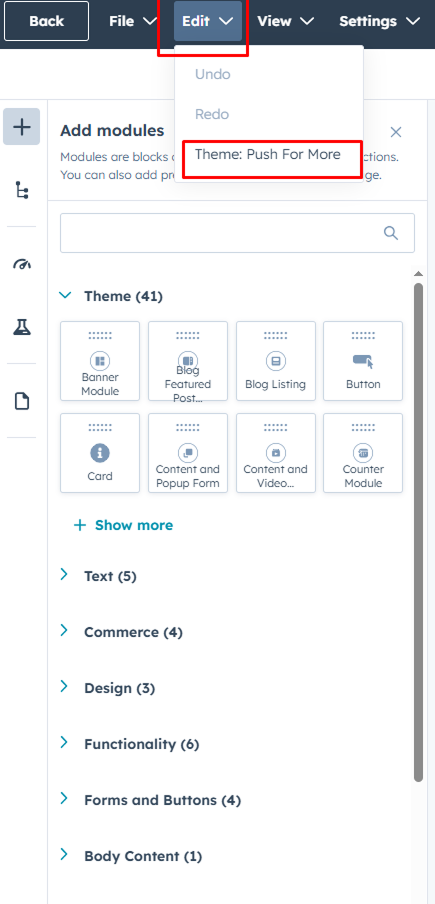Image resolution: width=435 pixels, height=904 pixels.
Task: Expand the Commerce (4) category
Action: click(x=122, y=632)
